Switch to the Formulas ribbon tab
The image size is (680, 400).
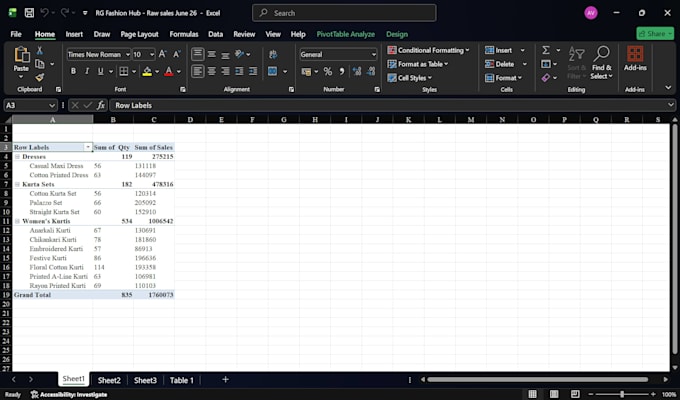tap(184, 34)
